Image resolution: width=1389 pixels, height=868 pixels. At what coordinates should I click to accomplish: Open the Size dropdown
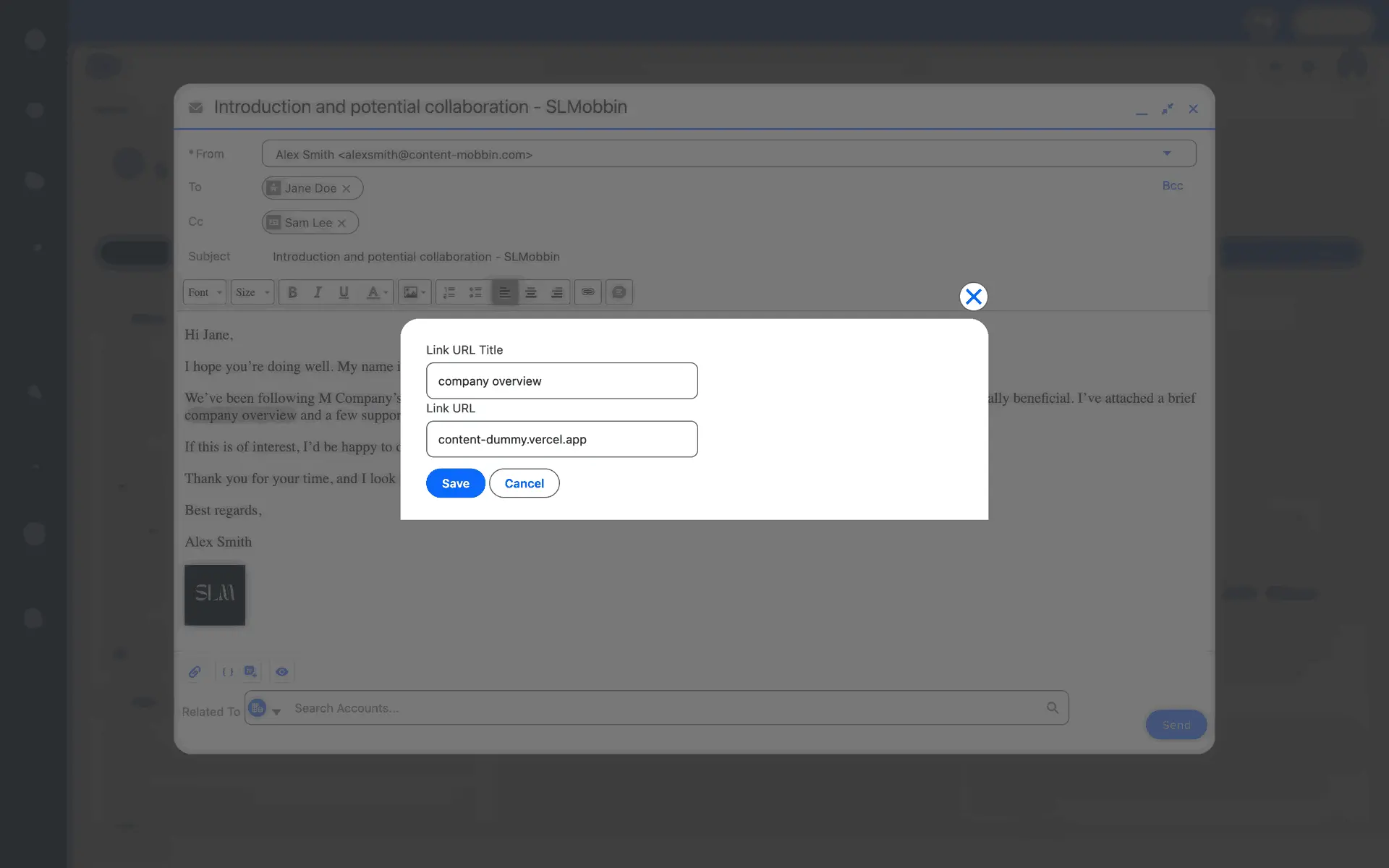click(252, 292)
